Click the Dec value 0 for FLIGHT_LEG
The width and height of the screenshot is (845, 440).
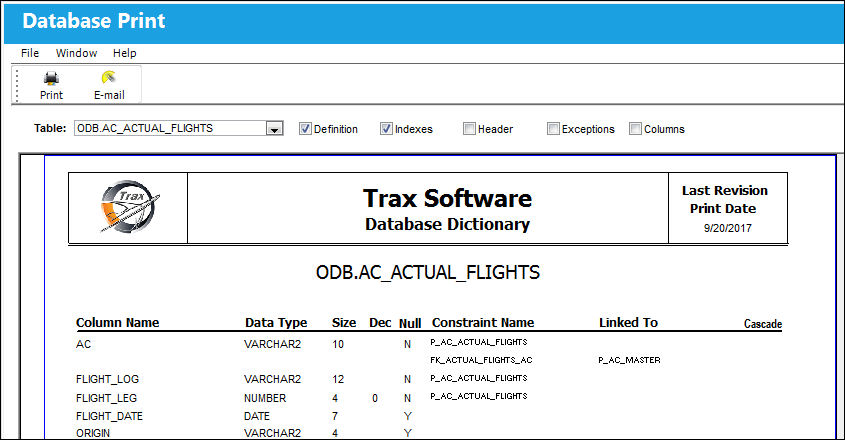375,398
